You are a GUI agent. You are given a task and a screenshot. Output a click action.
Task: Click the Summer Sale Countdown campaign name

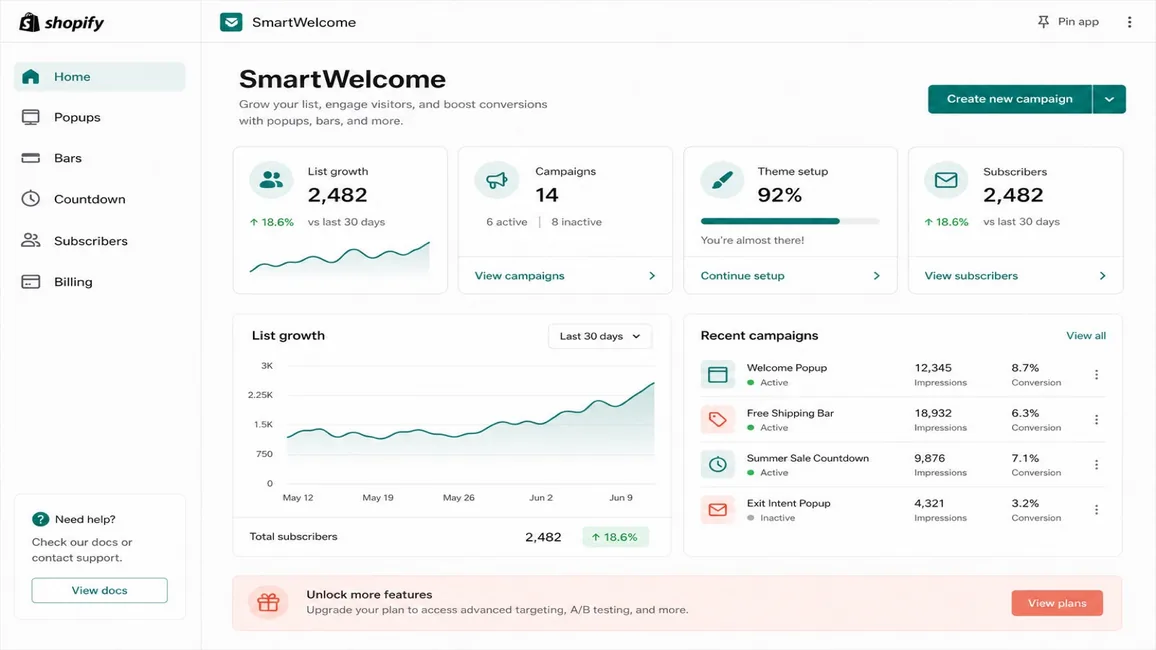(808, 458)
